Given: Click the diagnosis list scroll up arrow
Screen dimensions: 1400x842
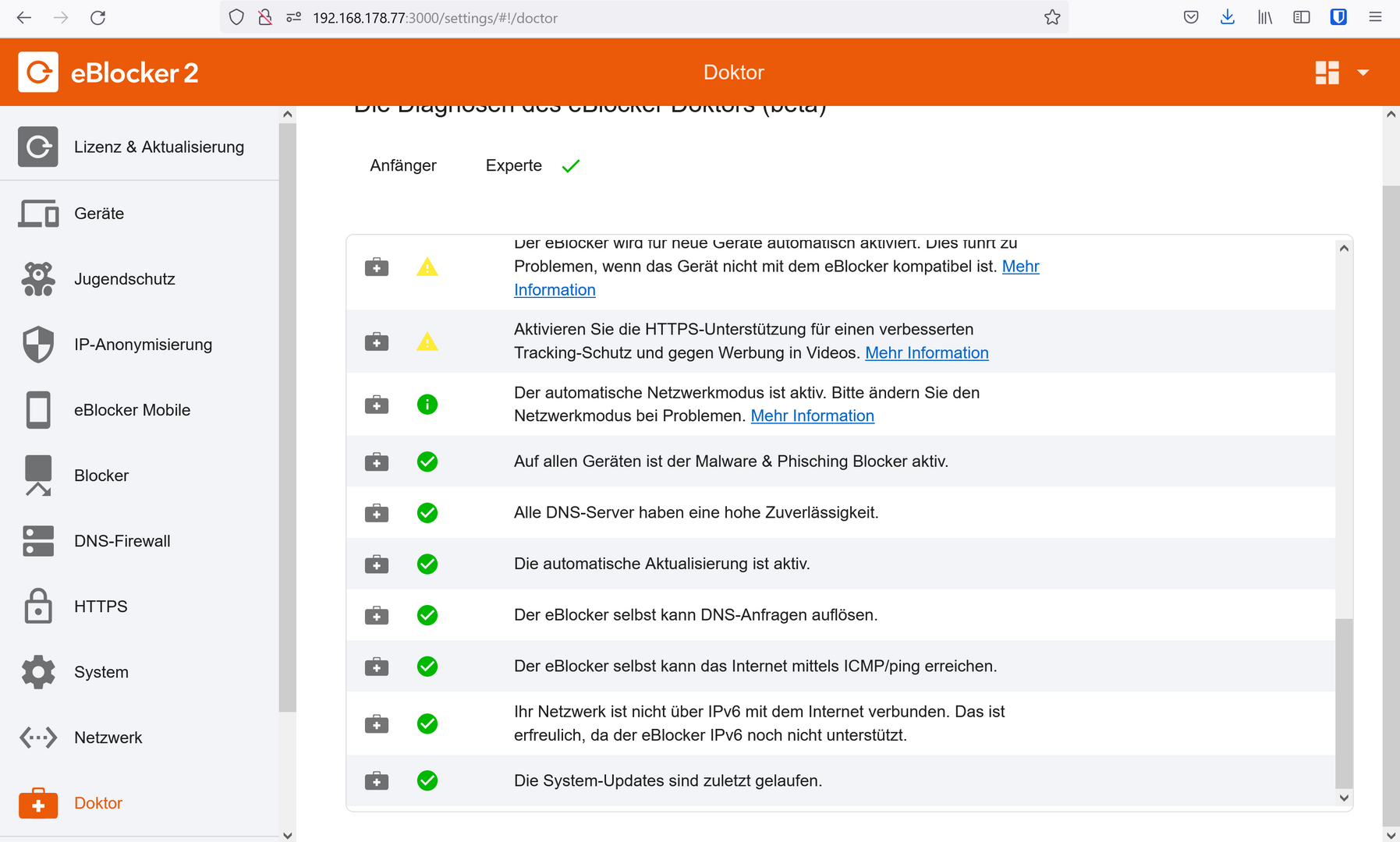Looking at the screenshot, I should click(1343, 249).
